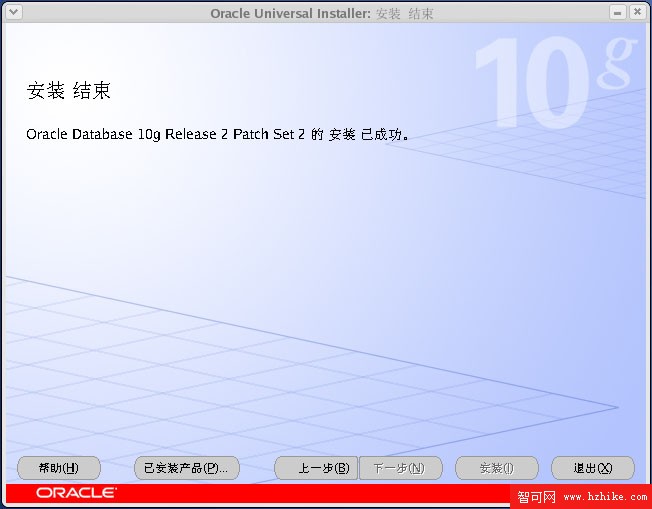Minimize the Oracle Universal Installer window
Screen dimensions: 652x509
tap(617, 12)
